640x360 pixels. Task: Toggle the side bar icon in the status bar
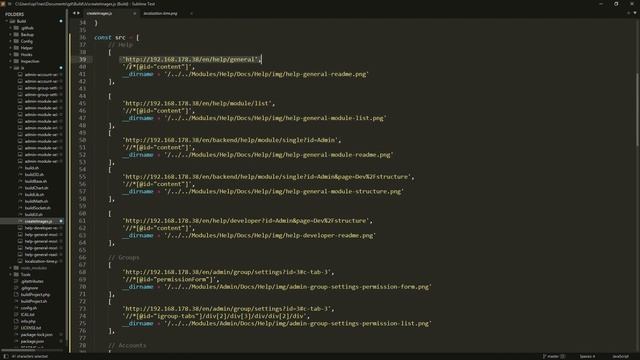(x=6, y=356)
